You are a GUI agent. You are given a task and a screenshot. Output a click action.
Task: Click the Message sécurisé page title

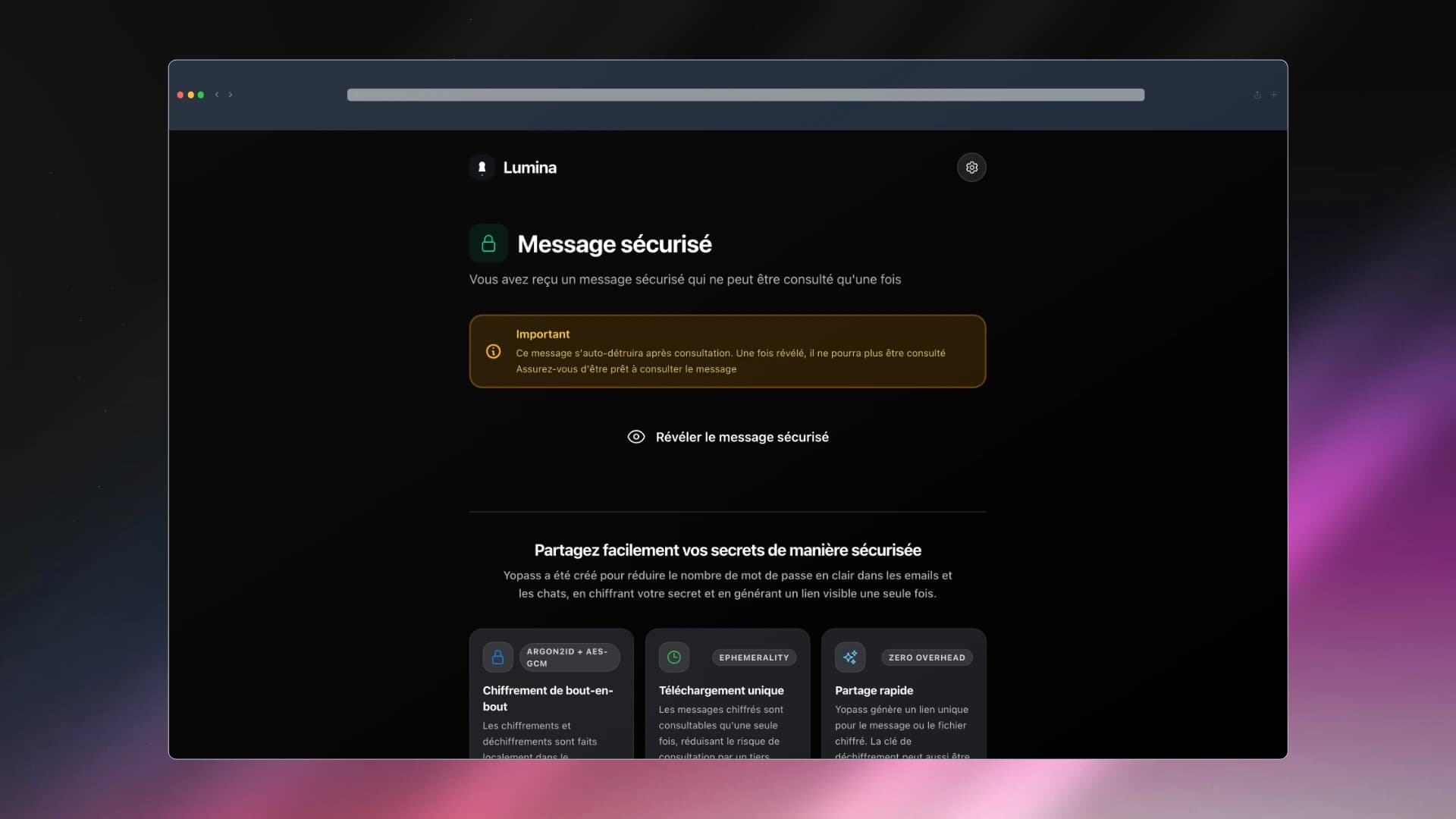click(614, 244)
